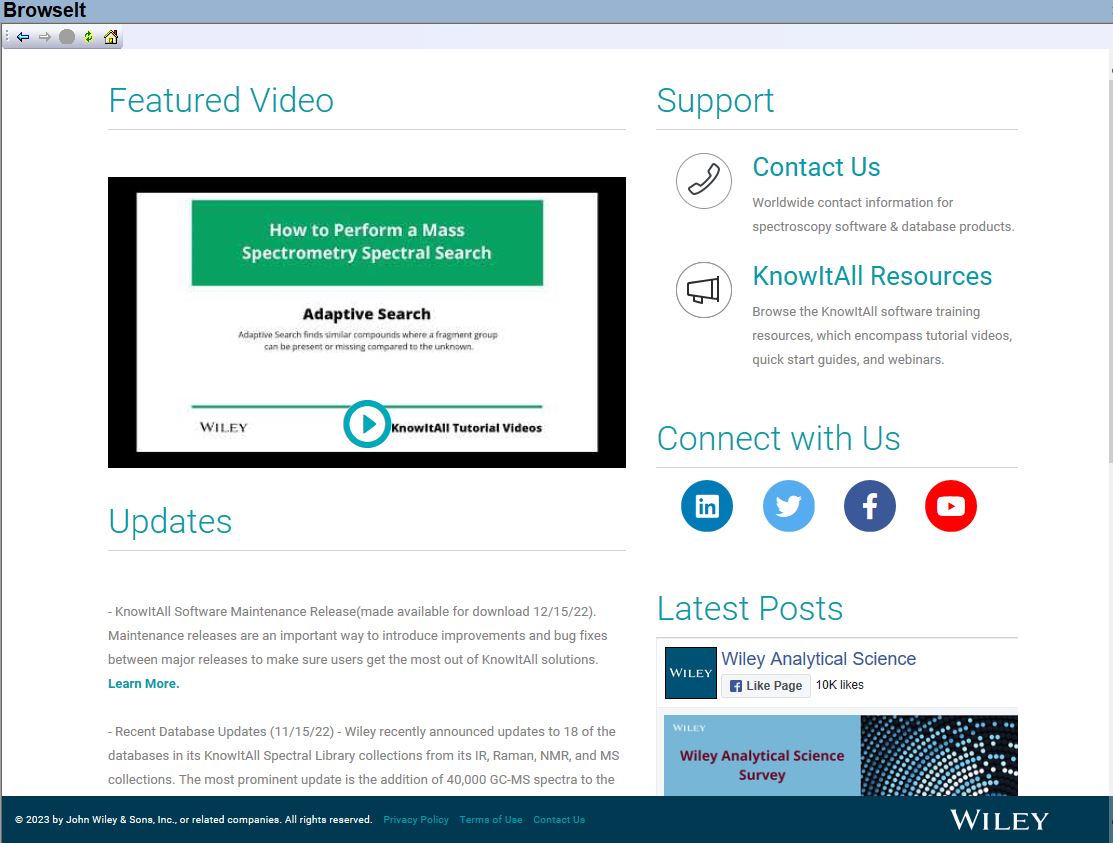
Task: Go to Home using house icon
Action: (x=111, y=37)
